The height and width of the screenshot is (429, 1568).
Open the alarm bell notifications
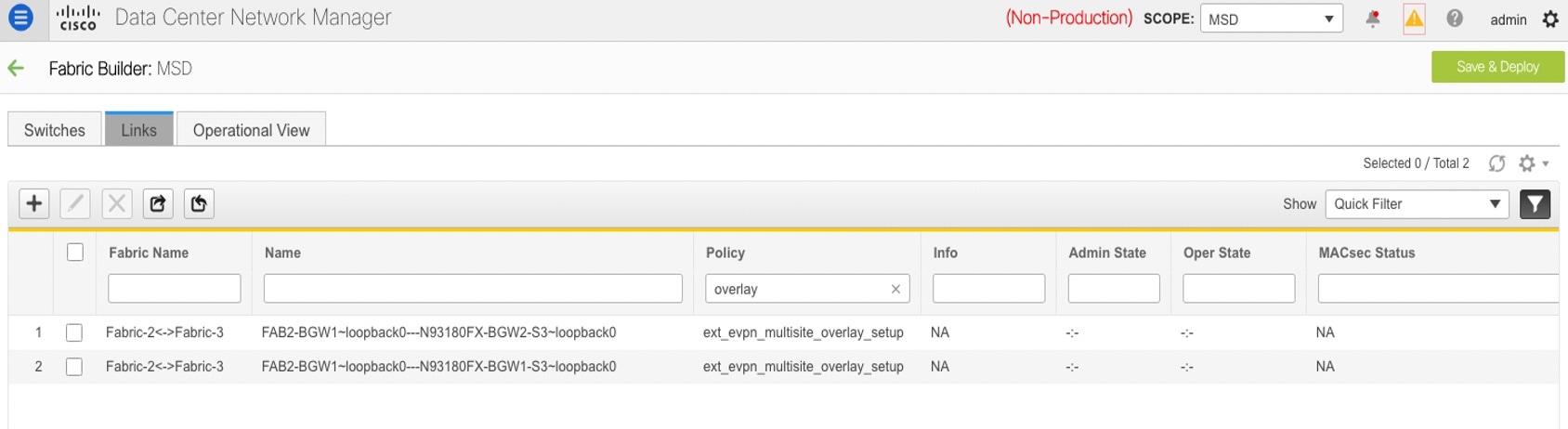click(x=1373, y=19)
